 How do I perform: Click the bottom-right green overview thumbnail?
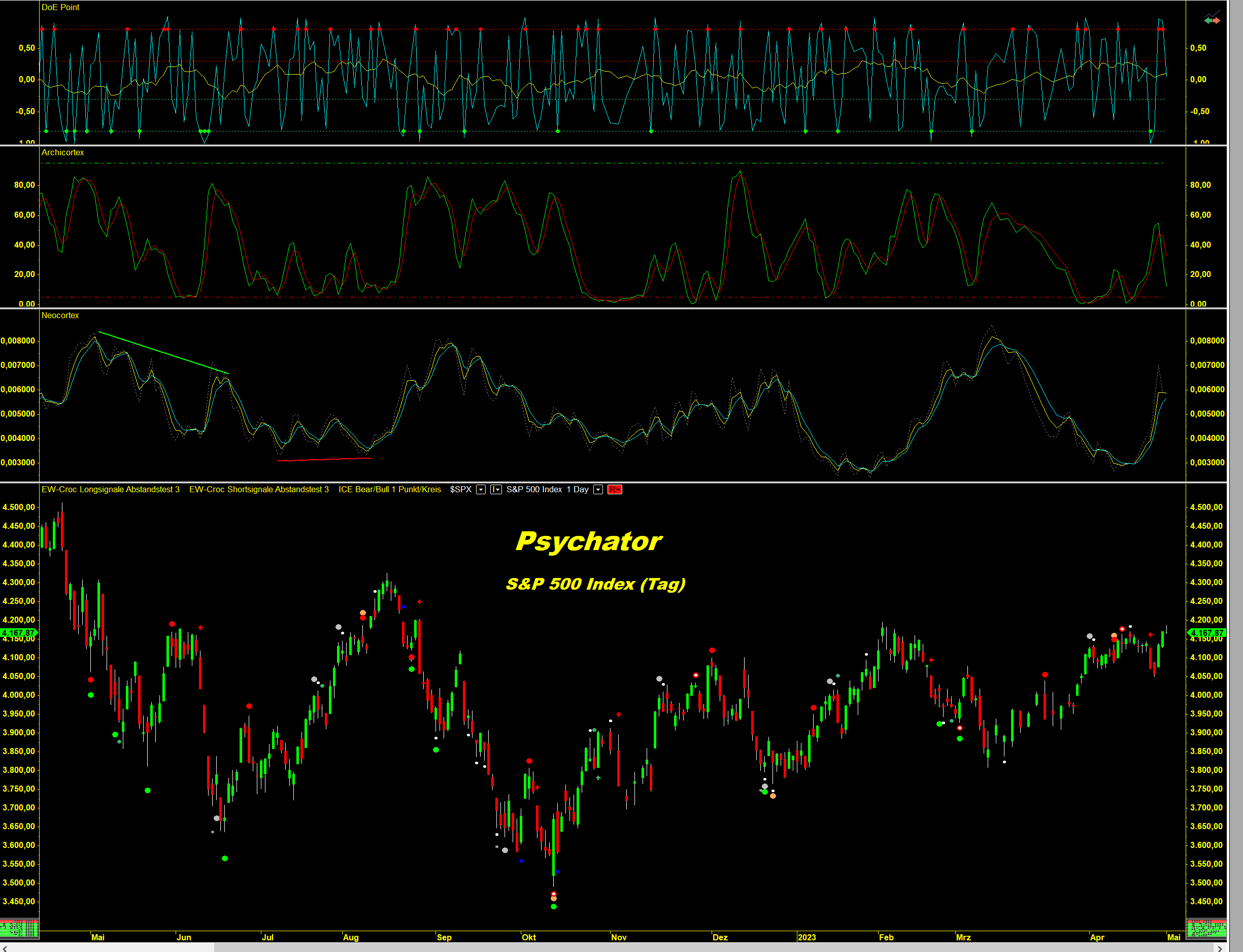pyautogui.click(x=1206, y=929)
